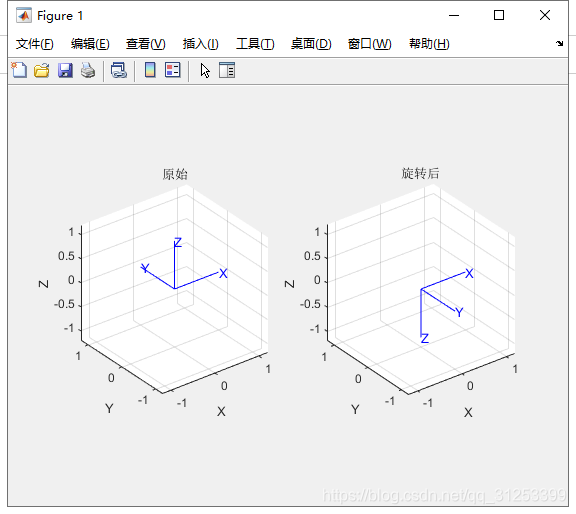This screenshot has height=514, width=576.
Task: Insert a colorbar with the toolbar icon
Action: coord(150,70)
